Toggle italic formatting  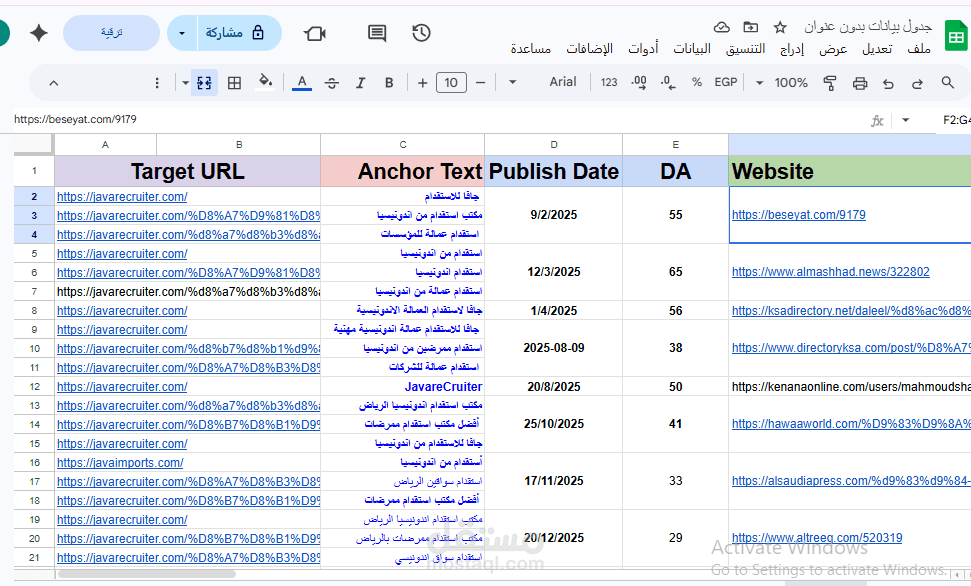click(360, 82)
